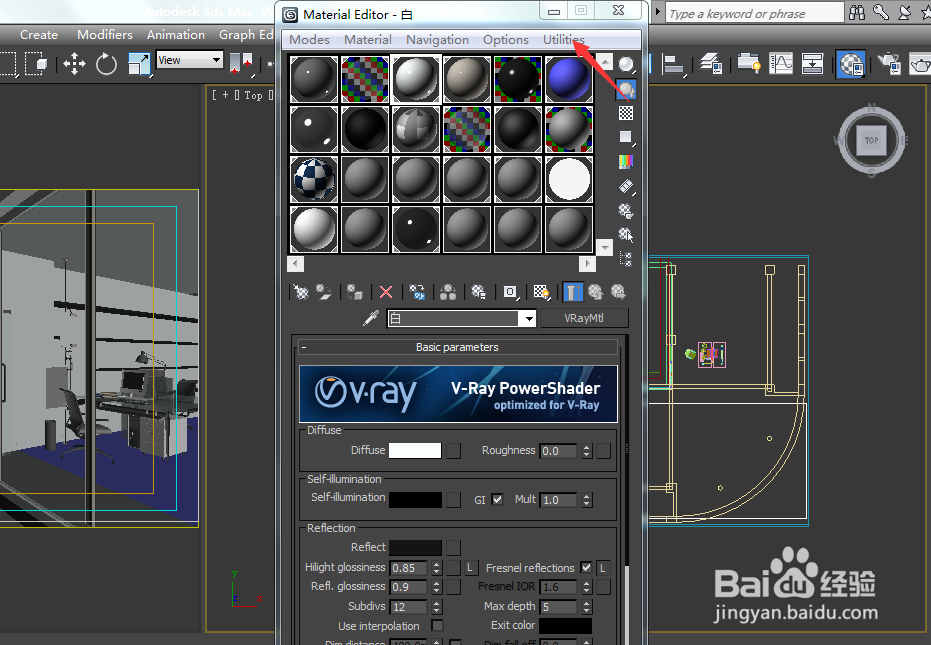Click Self-illumination black color swatch

click(x=415, y=500)
